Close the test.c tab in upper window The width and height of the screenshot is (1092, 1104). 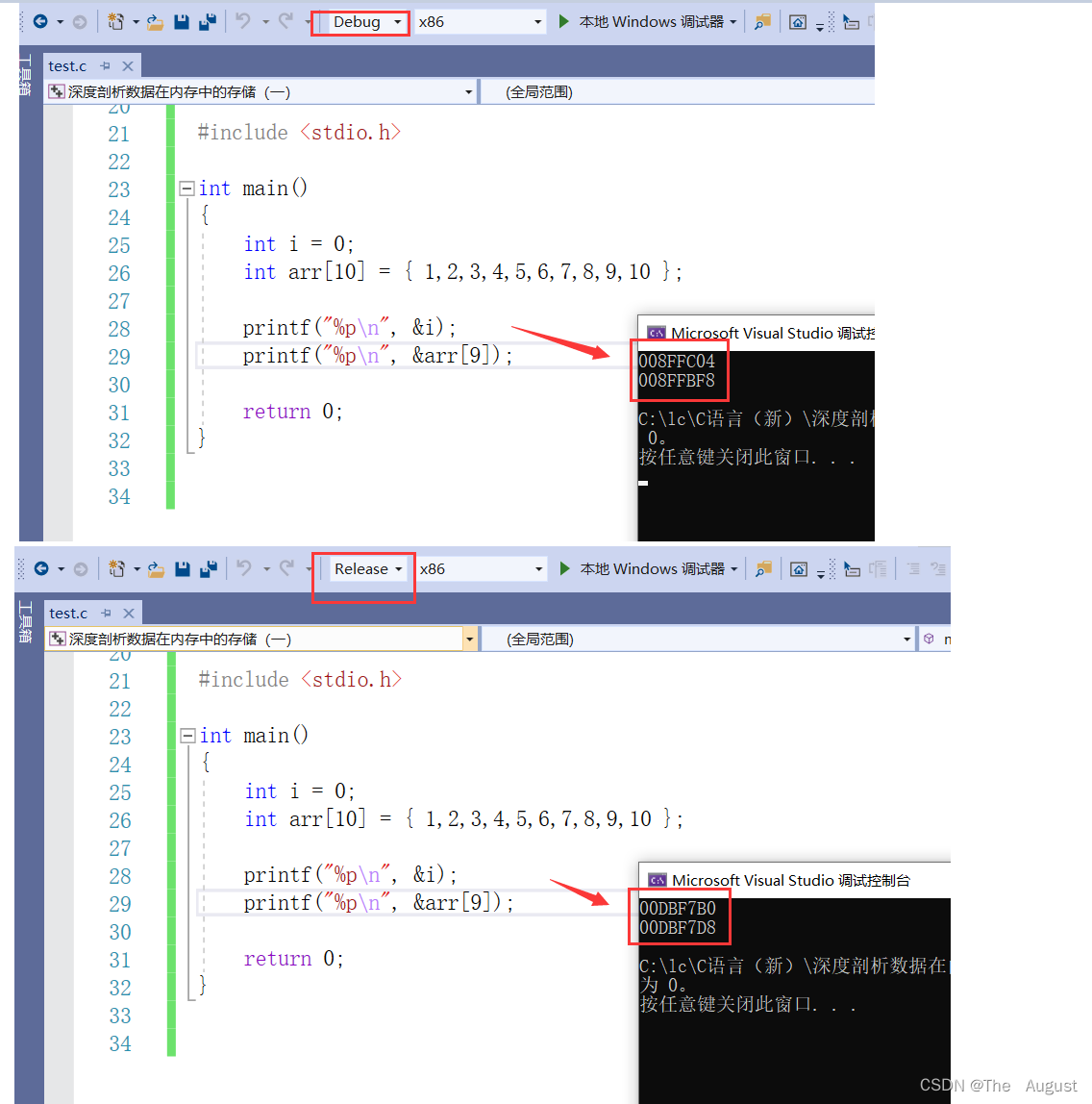127,65
